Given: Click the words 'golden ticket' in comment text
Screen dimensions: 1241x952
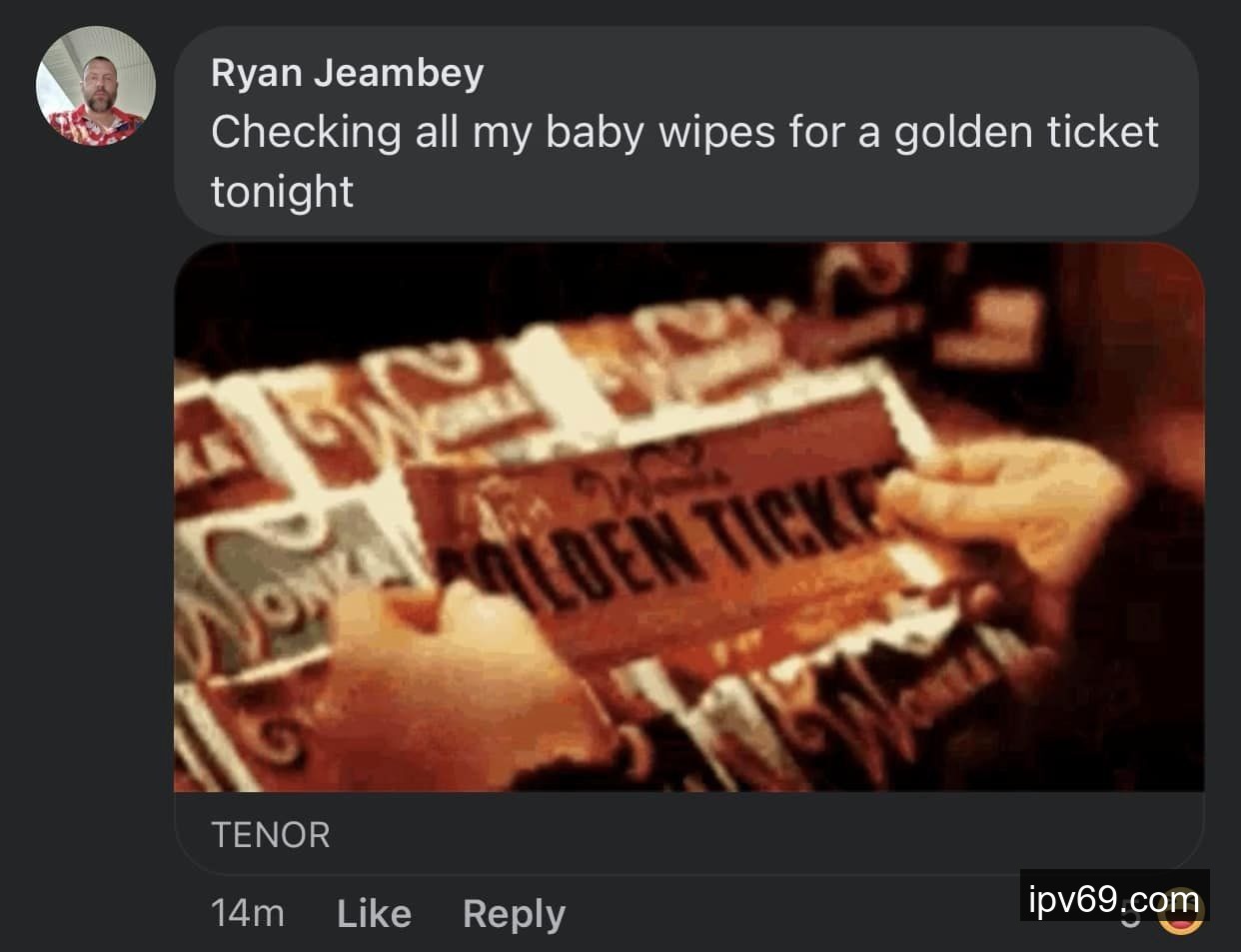Looking at the screenshot, I should [1026, 133].
